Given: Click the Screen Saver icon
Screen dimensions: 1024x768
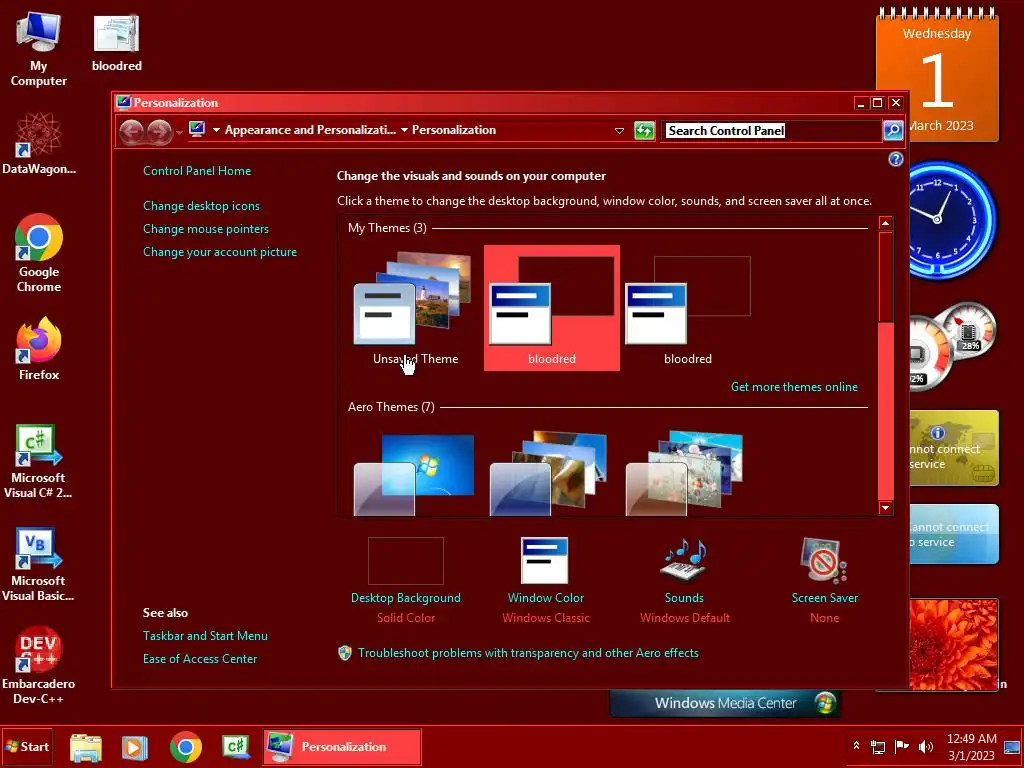Looking at the screenshot, I should point(824,560).
